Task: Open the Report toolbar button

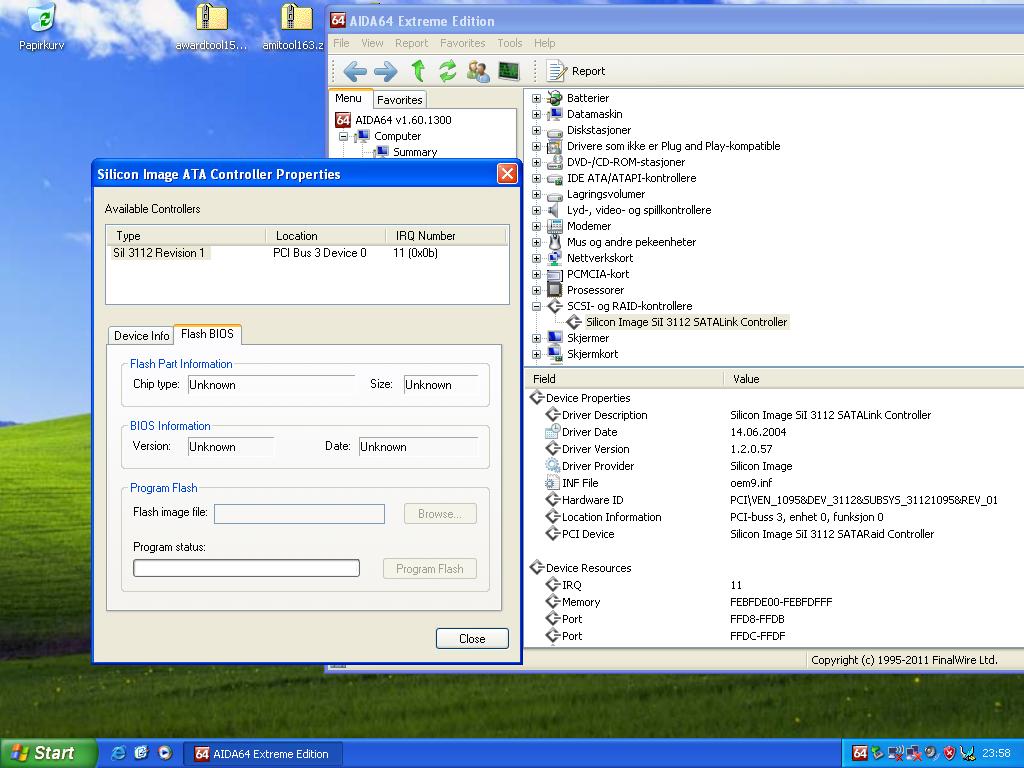Action: tap(576, 71)
